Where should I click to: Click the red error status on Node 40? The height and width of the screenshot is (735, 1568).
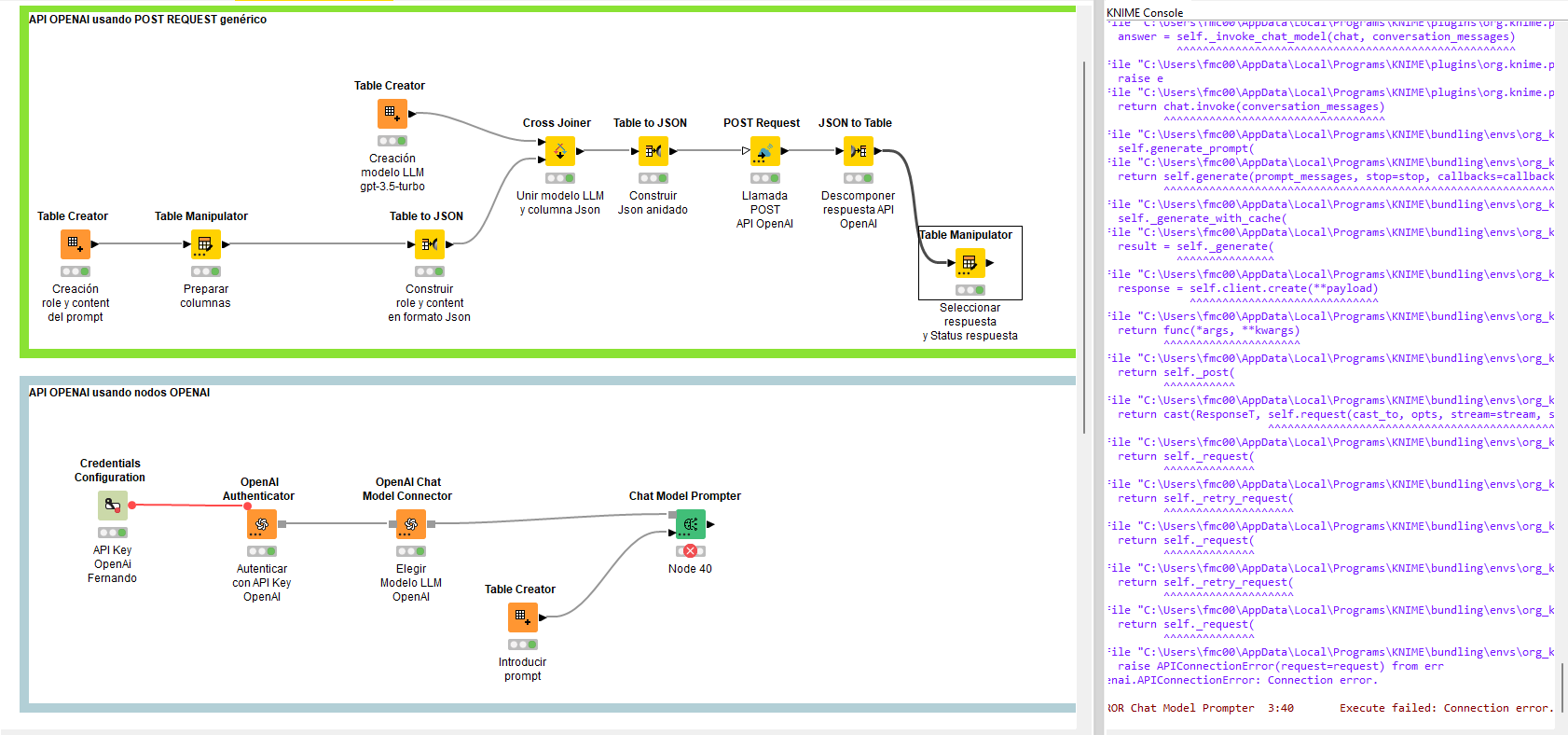click(691, 551)
